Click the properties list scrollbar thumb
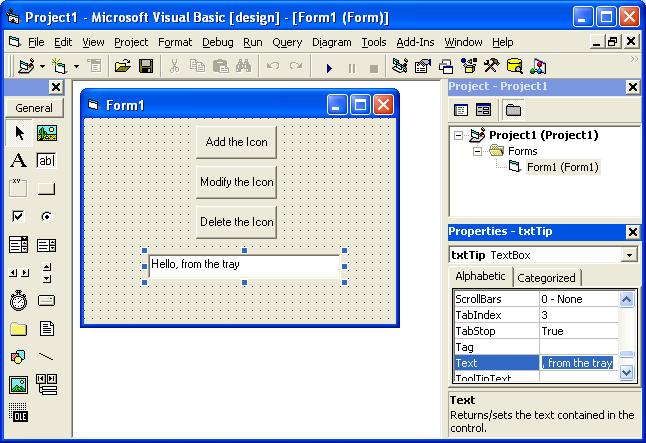 coord(627,354)
